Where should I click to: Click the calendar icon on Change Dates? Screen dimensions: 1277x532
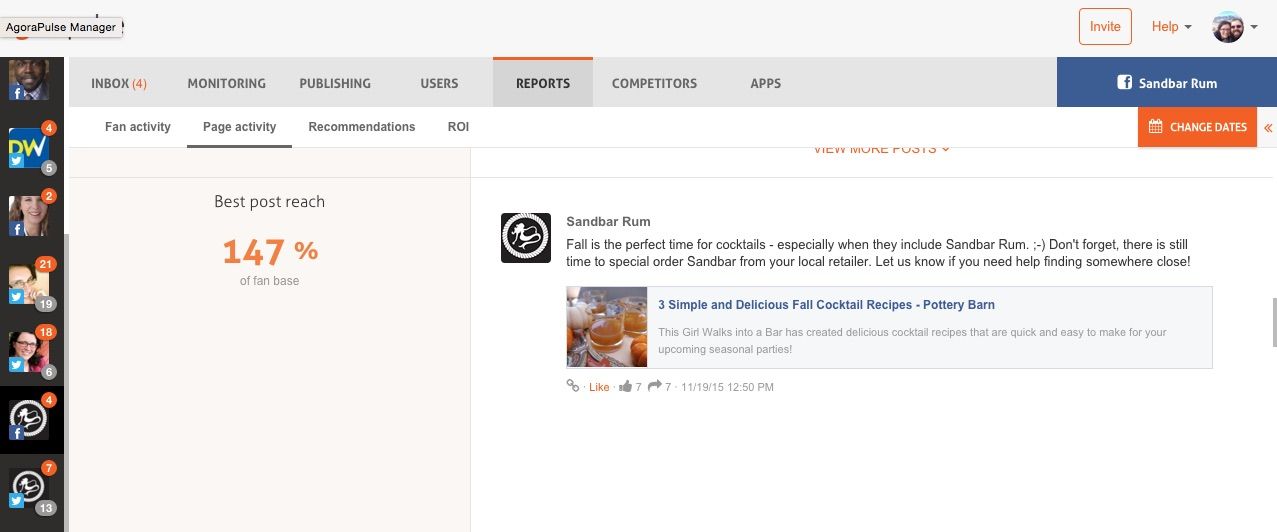coord(1155,127)
